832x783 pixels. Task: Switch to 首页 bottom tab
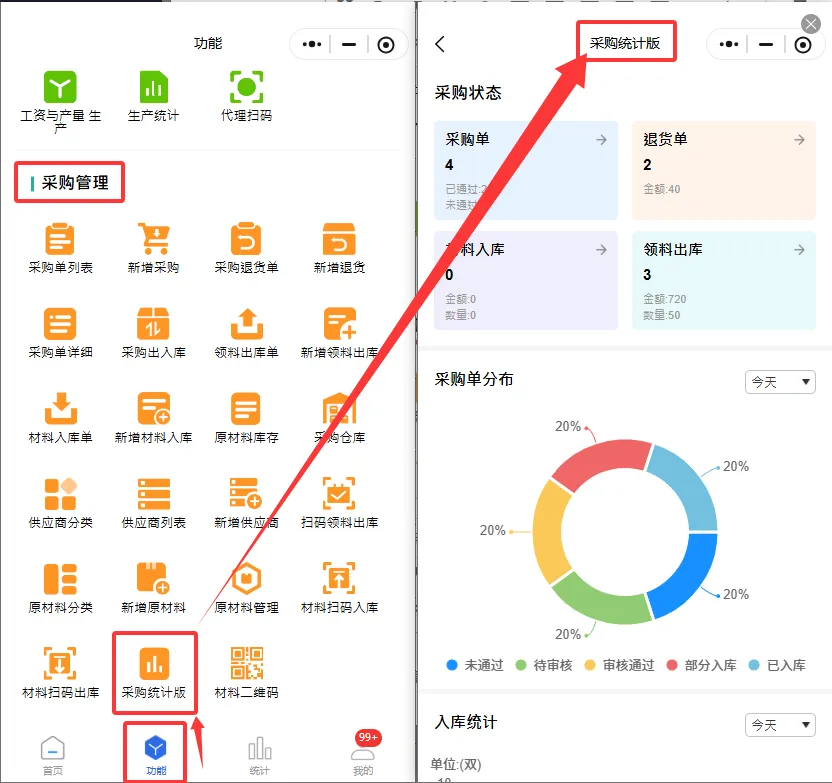(52, 755)
